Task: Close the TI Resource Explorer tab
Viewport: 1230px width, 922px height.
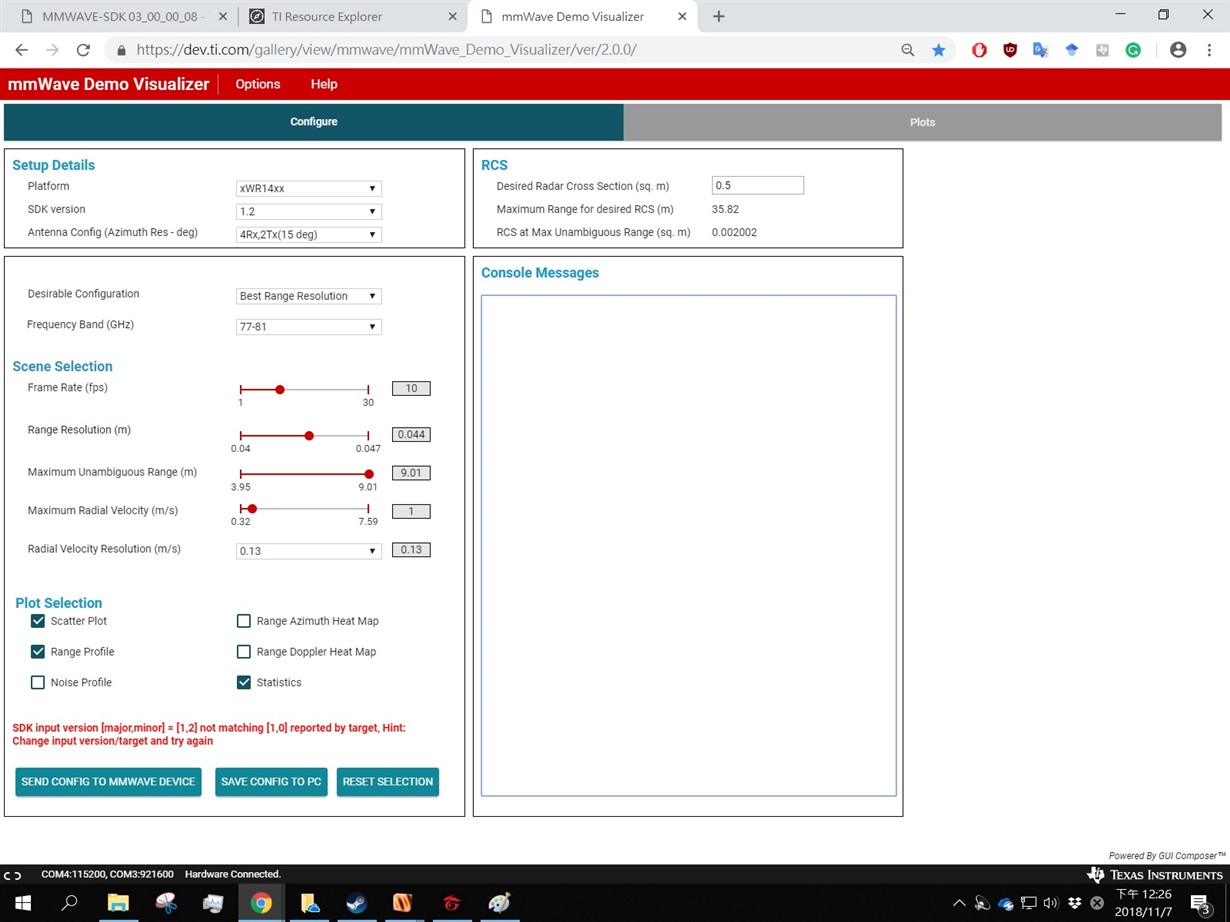Action: click(452, 16)
